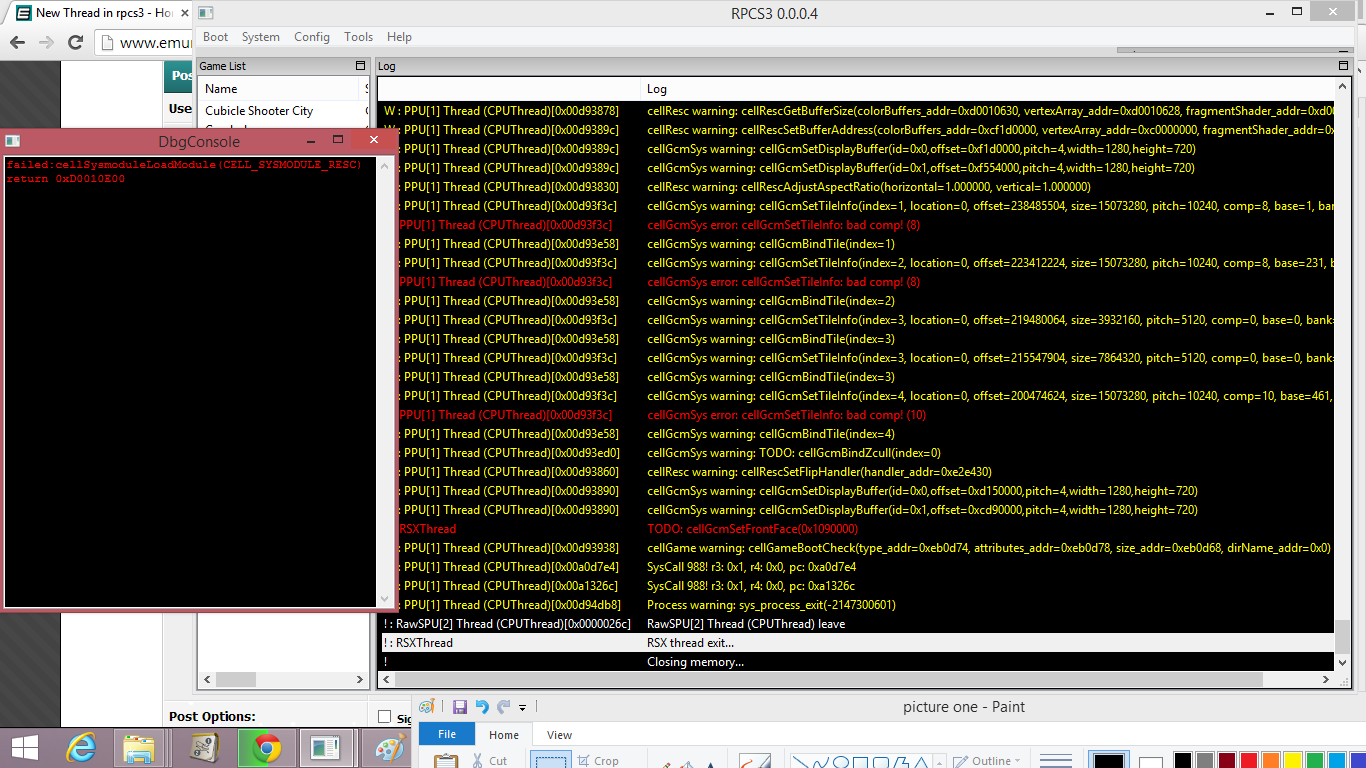Open File Explorer from the taskbar
Viewport: 1366px width, 768px height.
pyautogui.click(x=139, y=747)
